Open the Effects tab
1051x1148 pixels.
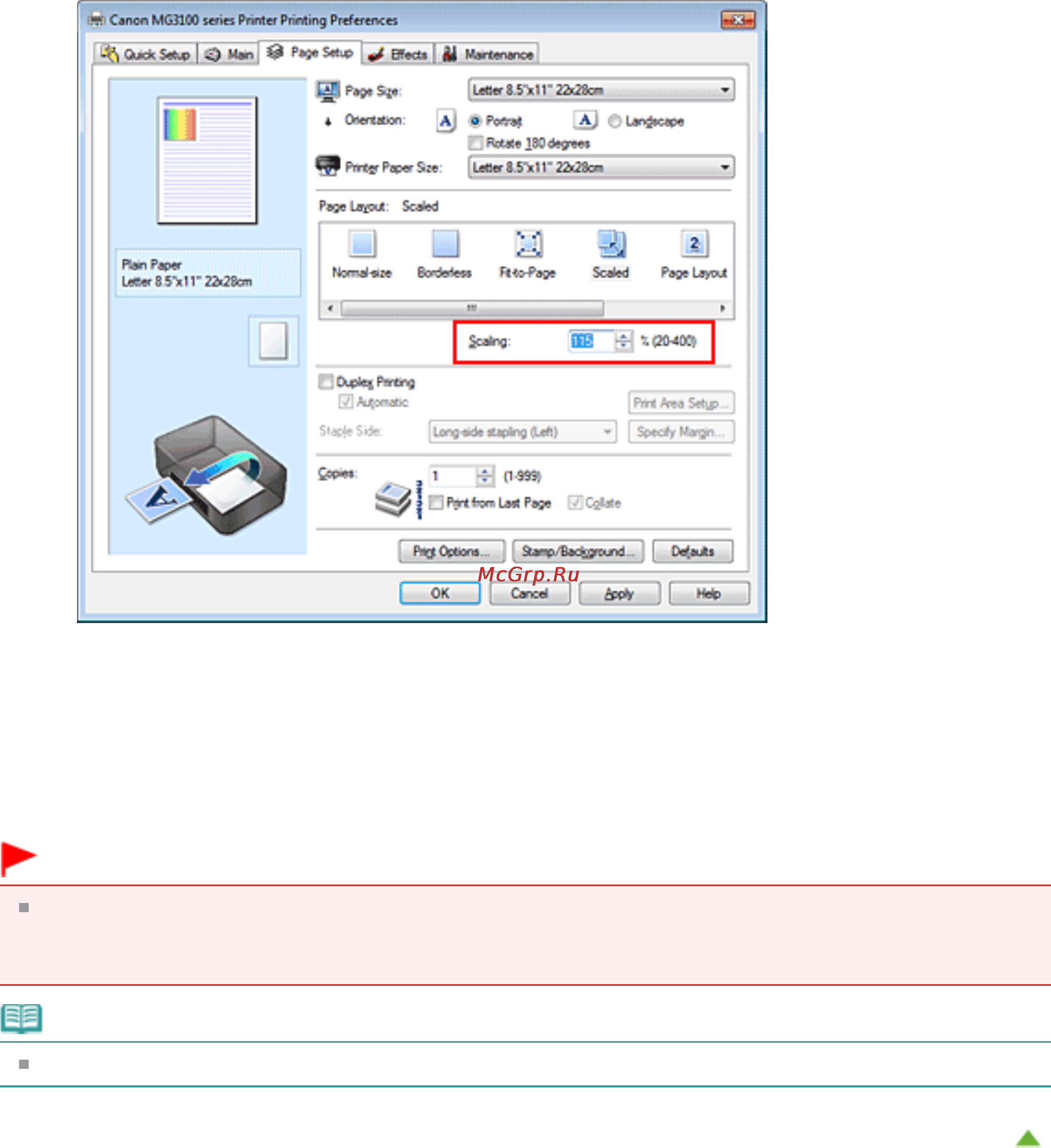398,54
